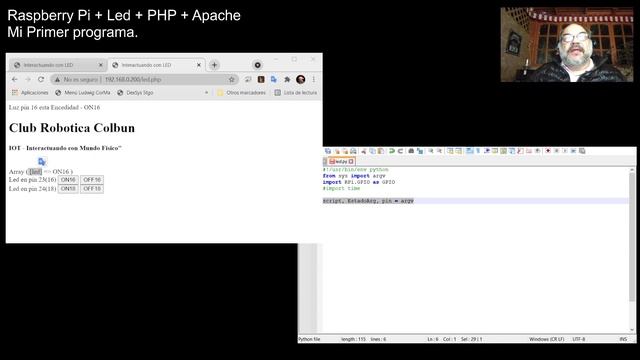Open Chrome three-dot menu
Viewport: 640px width, 360px height.
pyautogui.click(x=313, y=80)
